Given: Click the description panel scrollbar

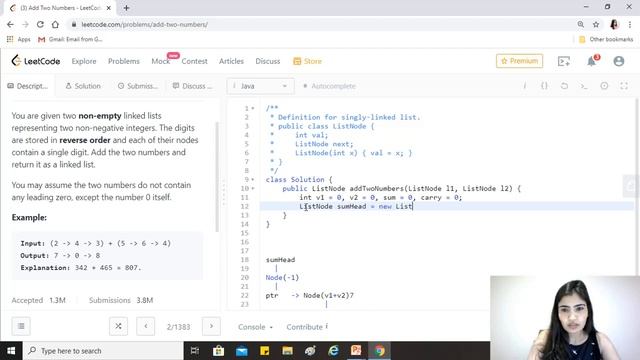Looking at the screenshot, I should point(217,177).
